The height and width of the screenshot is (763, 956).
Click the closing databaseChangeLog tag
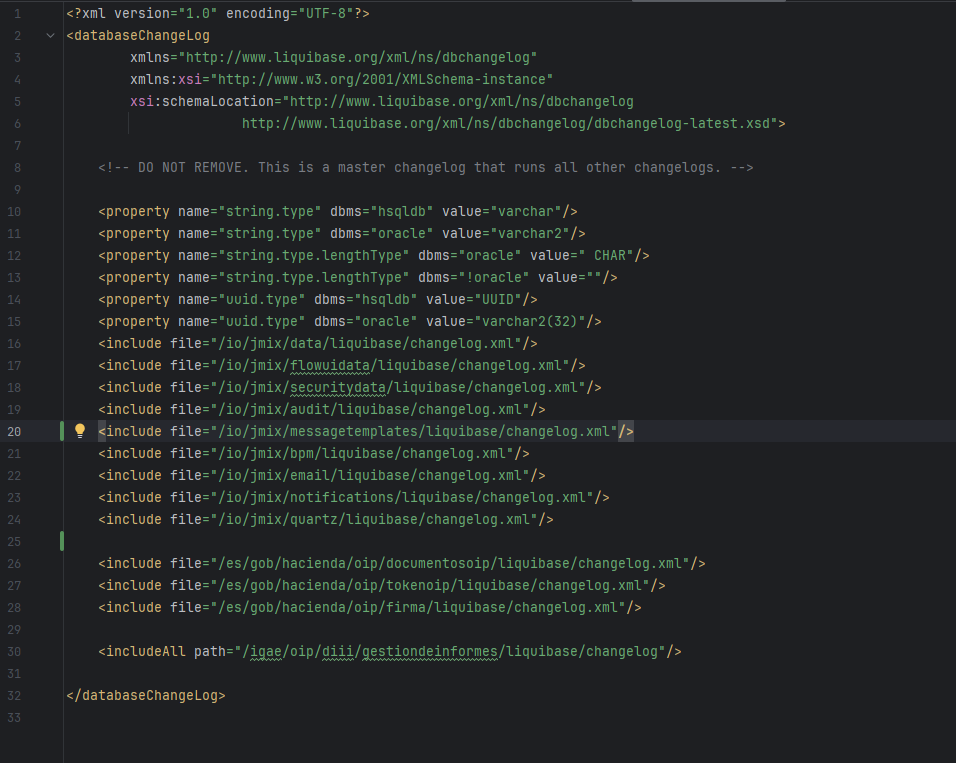coord(146,695)
